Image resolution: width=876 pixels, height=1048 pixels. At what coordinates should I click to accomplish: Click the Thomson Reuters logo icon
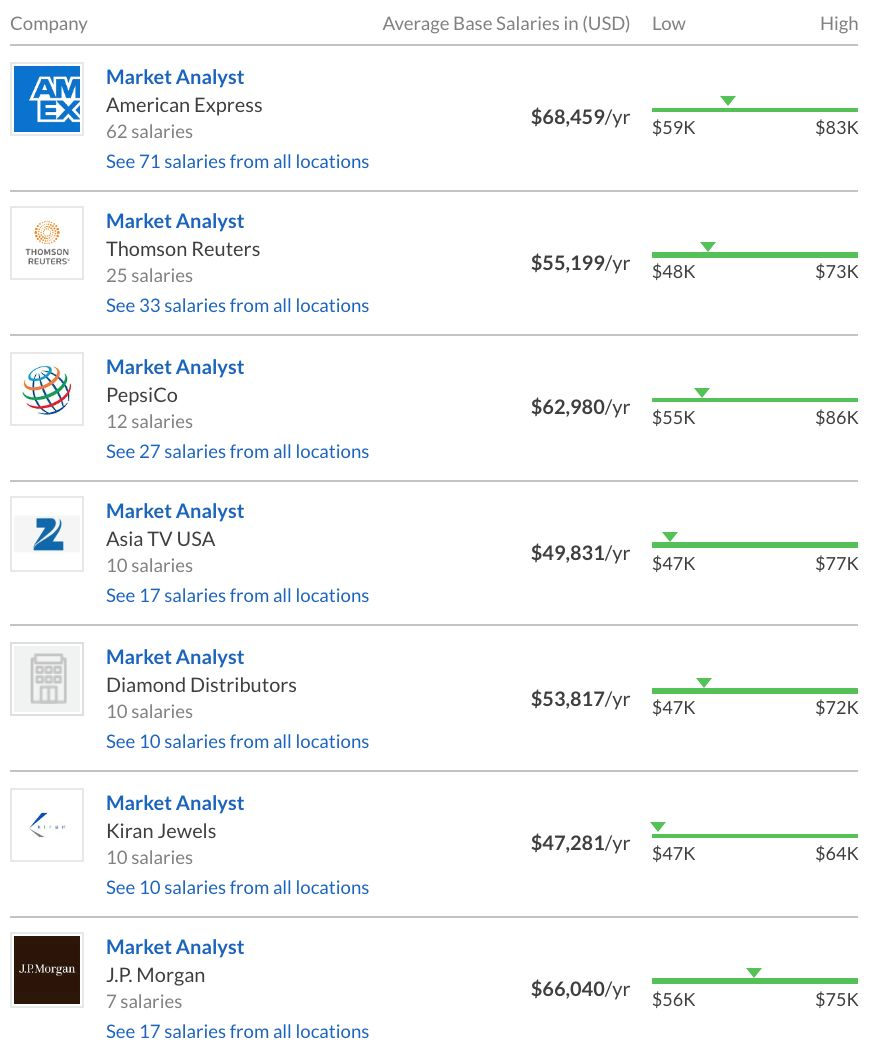click(47, 243)
